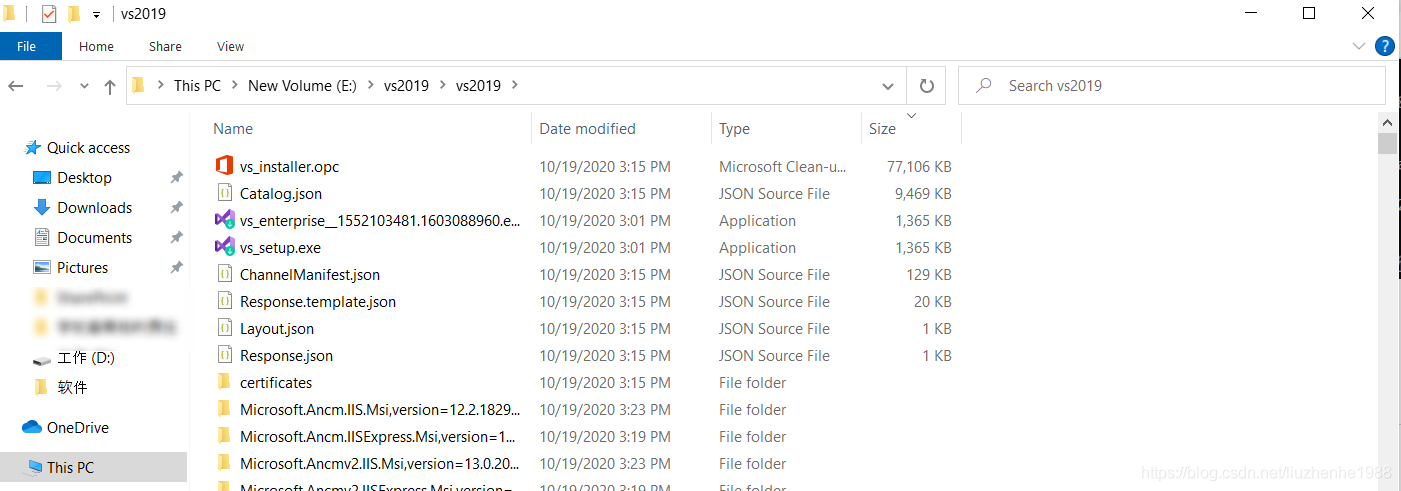Select the Microsoft.Ancm.IISExpress.Msi folder icon

click(x=224, y=436)
